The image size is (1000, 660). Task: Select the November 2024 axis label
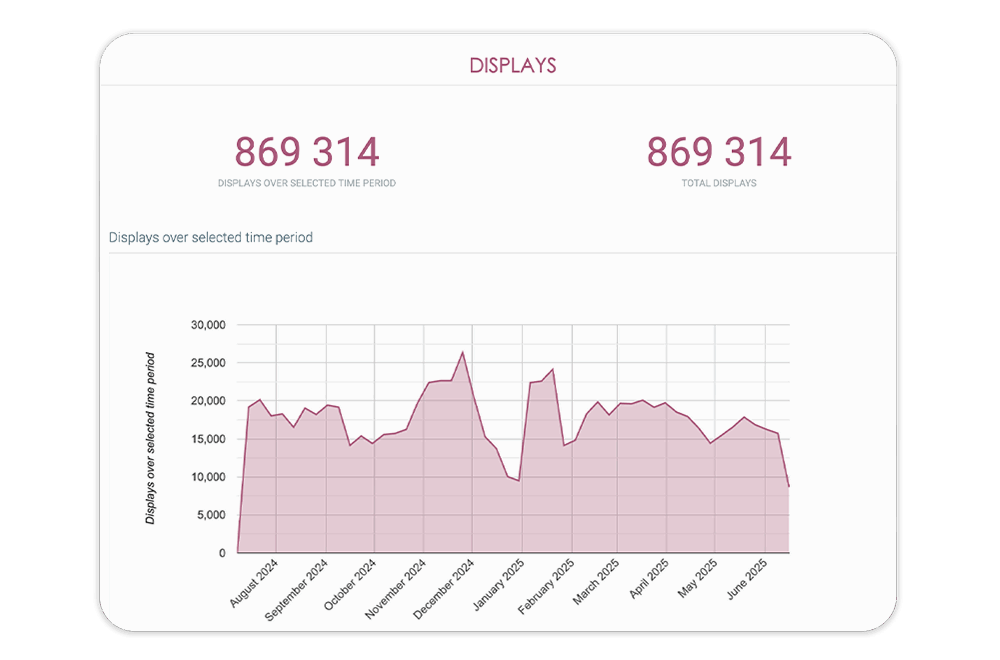(x=397, y=588)
